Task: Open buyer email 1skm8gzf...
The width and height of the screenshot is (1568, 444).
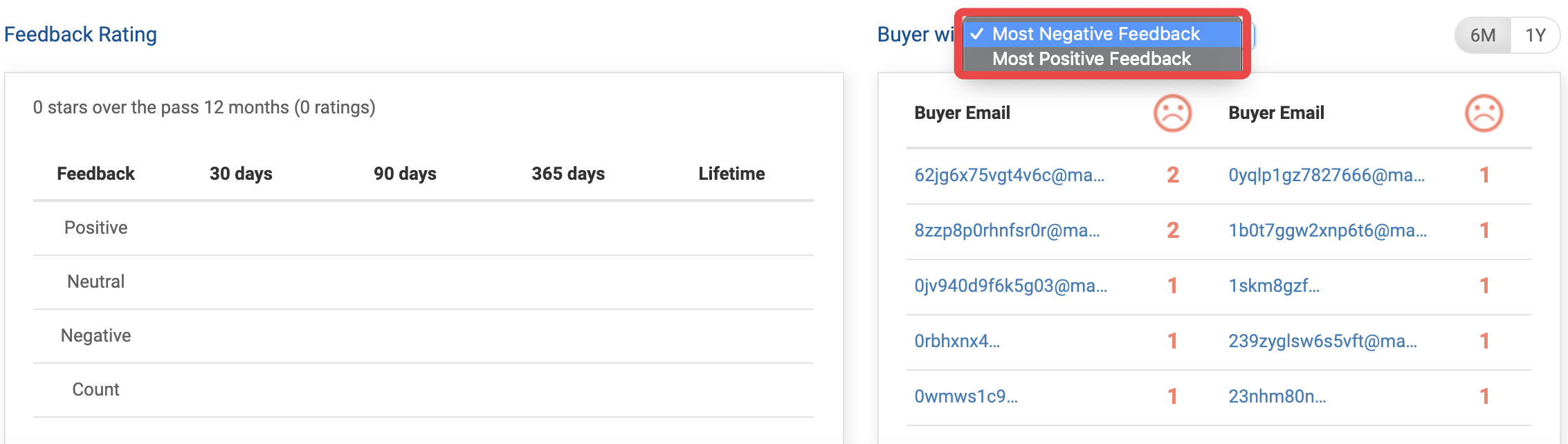Action: [x=1274, y=286]
